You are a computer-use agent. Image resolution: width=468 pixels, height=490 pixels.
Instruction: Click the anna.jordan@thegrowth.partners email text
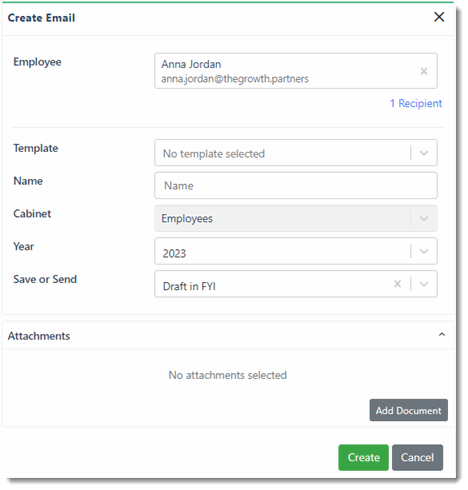point(235,79)
